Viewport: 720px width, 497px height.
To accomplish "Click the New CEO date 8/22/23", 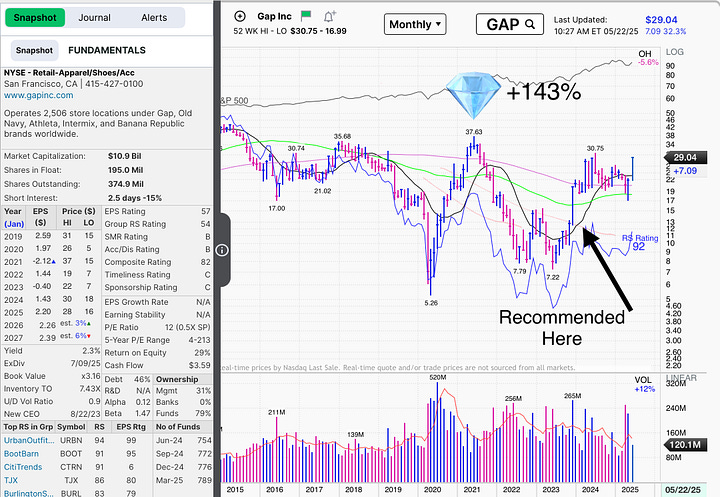I will point(85,414).
